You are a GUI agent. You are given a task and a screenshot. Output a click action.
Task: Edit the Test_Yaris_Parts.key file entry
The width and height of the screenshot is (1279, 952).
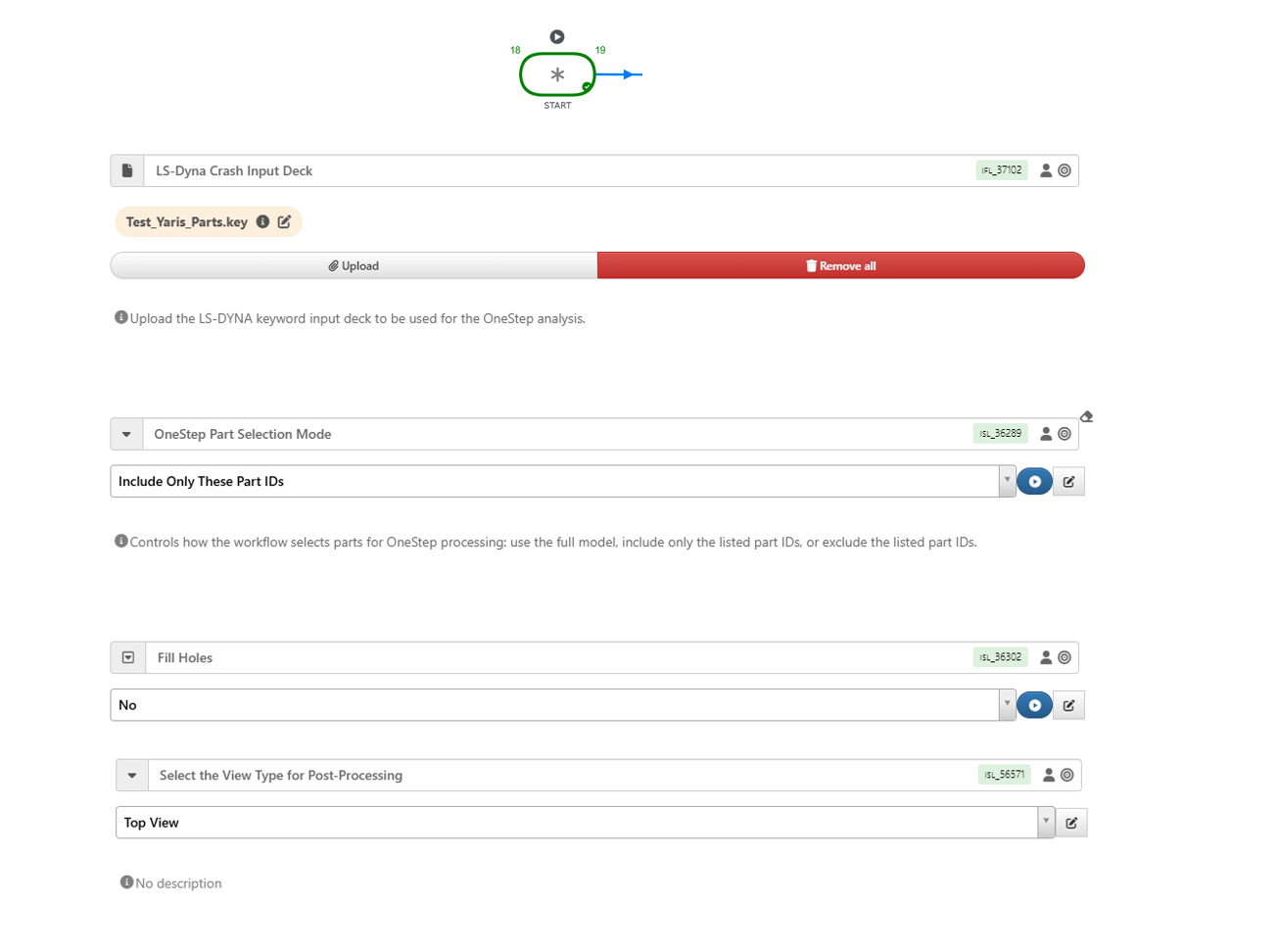click(284, 222)
